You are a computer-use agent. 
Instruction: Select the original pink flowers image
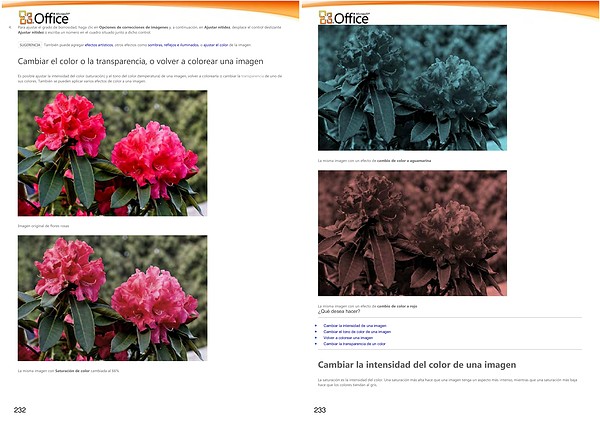click(x=112, y=153)
